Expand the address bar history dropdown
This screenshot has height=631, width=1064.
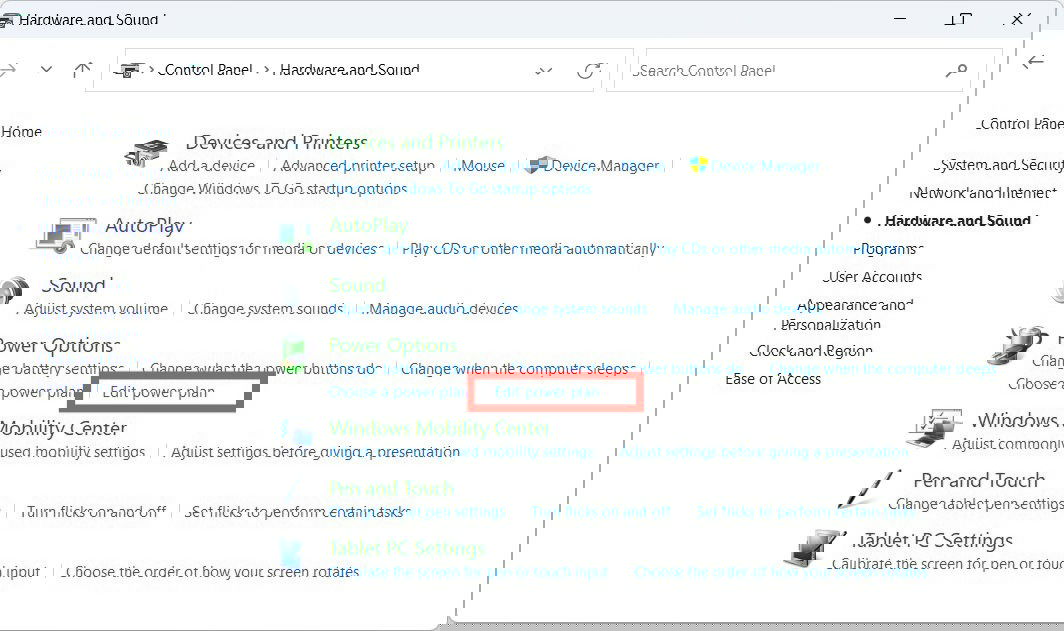click(544, 70)
